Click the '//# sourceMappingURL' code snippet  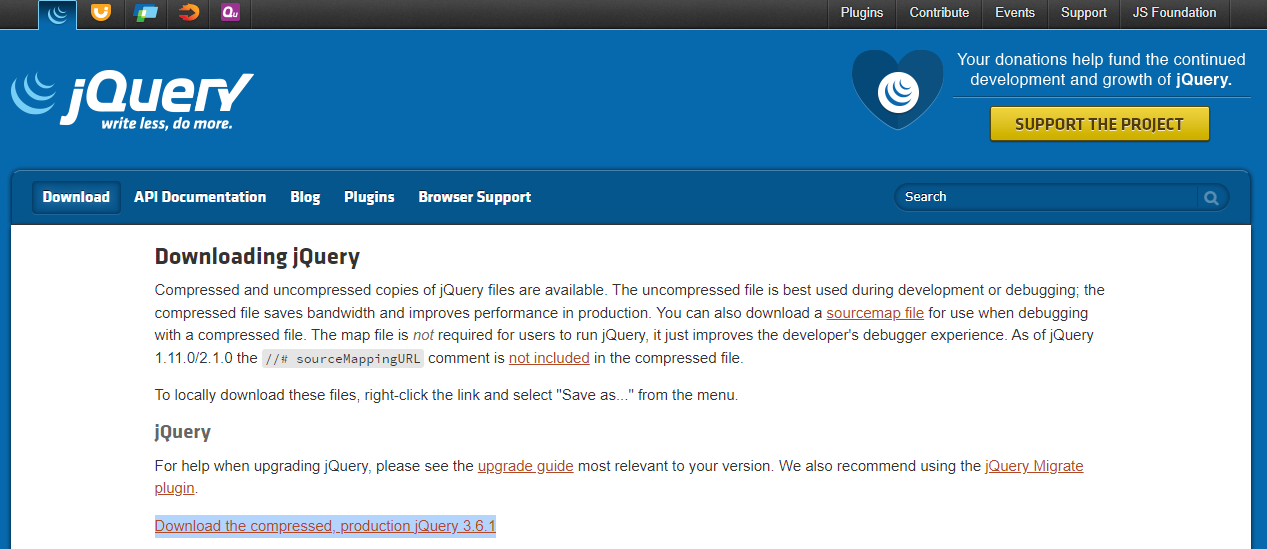click(343, 359)
